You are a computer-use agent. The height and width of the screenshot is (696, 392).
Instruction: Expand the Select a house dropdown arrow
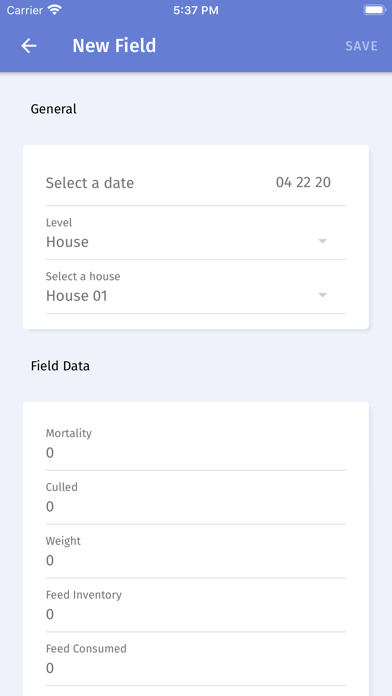(323, 295)
